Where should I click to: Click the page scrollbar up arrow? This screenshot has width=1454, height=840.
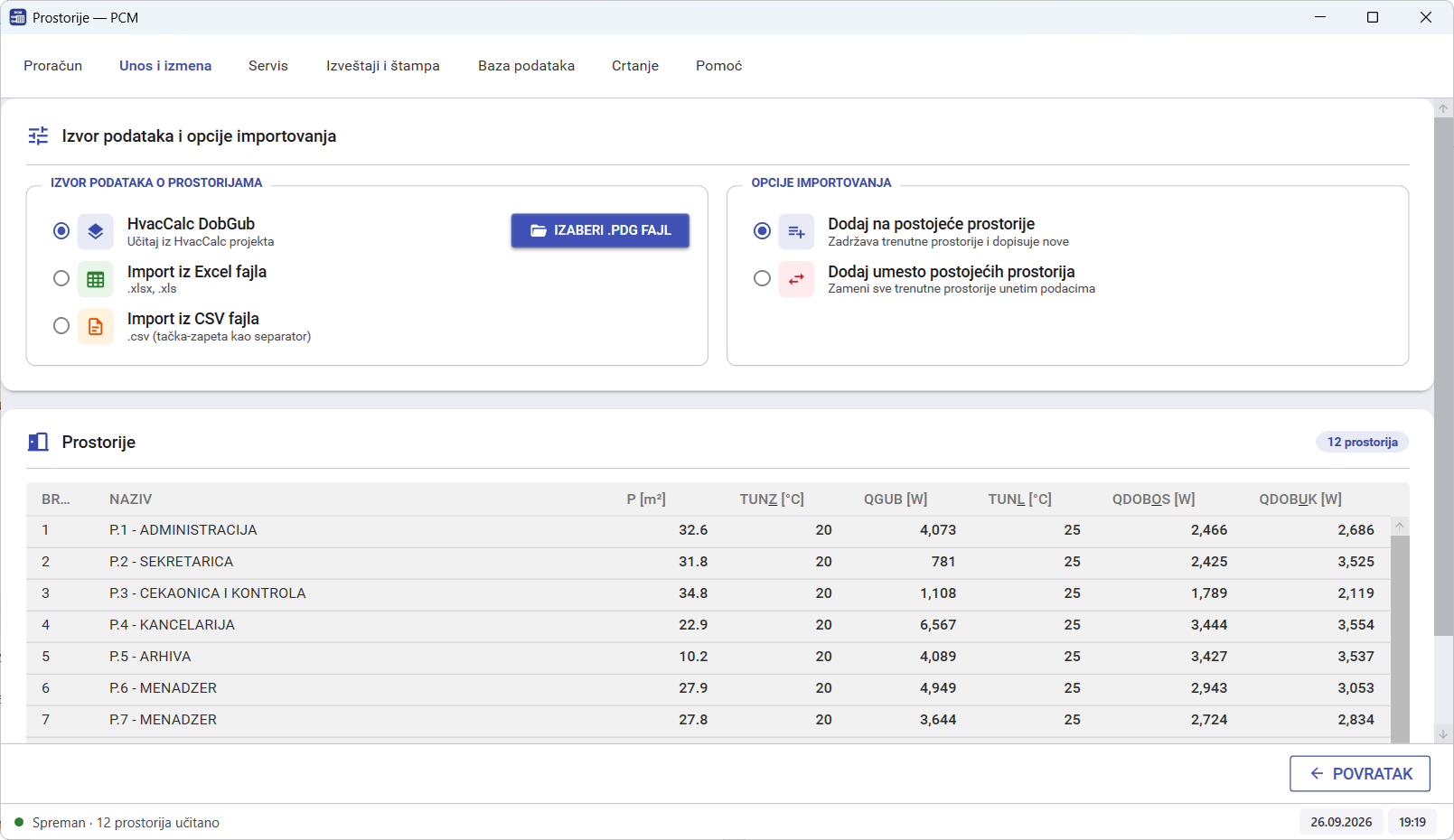pyautogui.click(x=1443, y=108)
